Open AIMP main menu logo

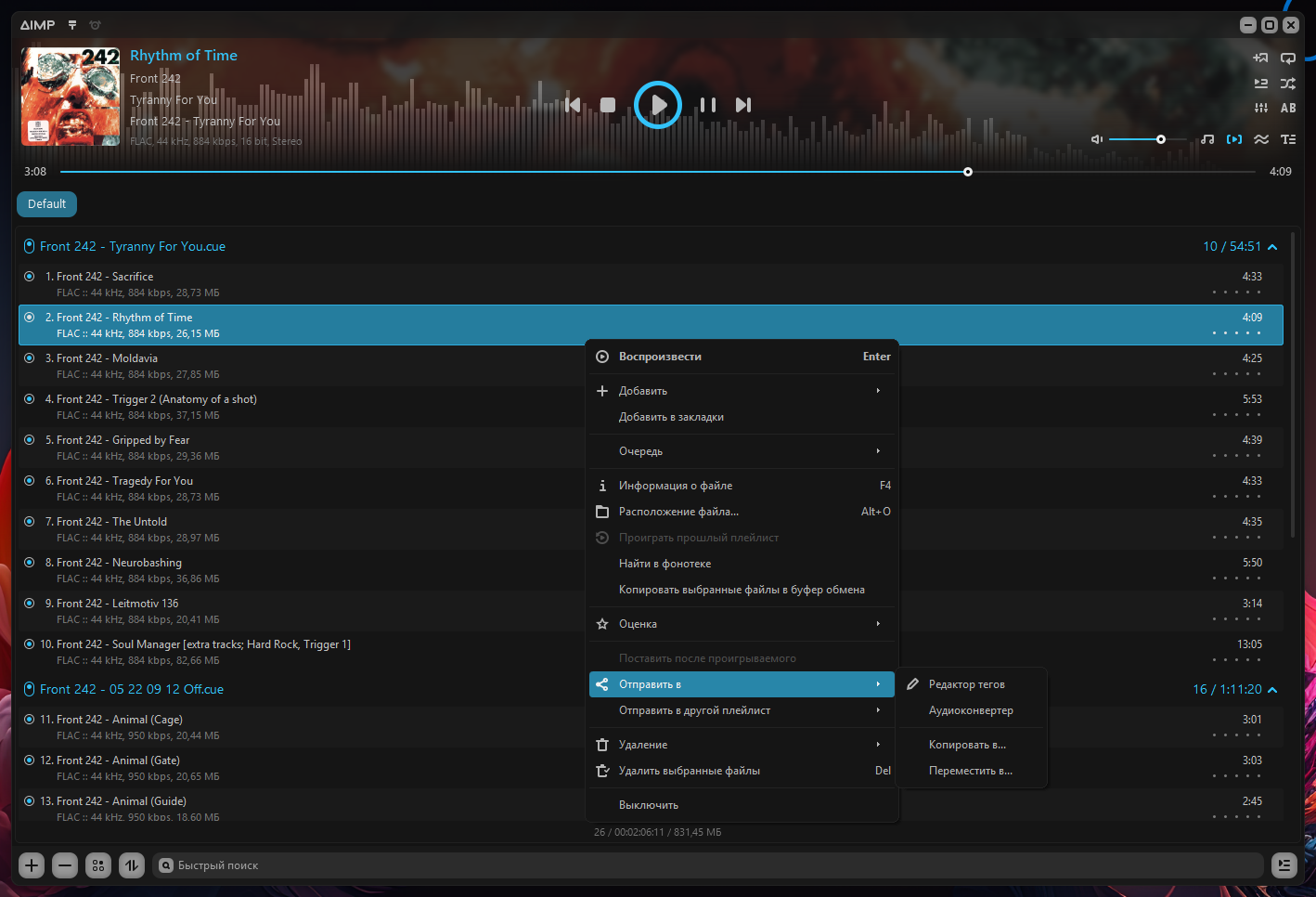38,25
